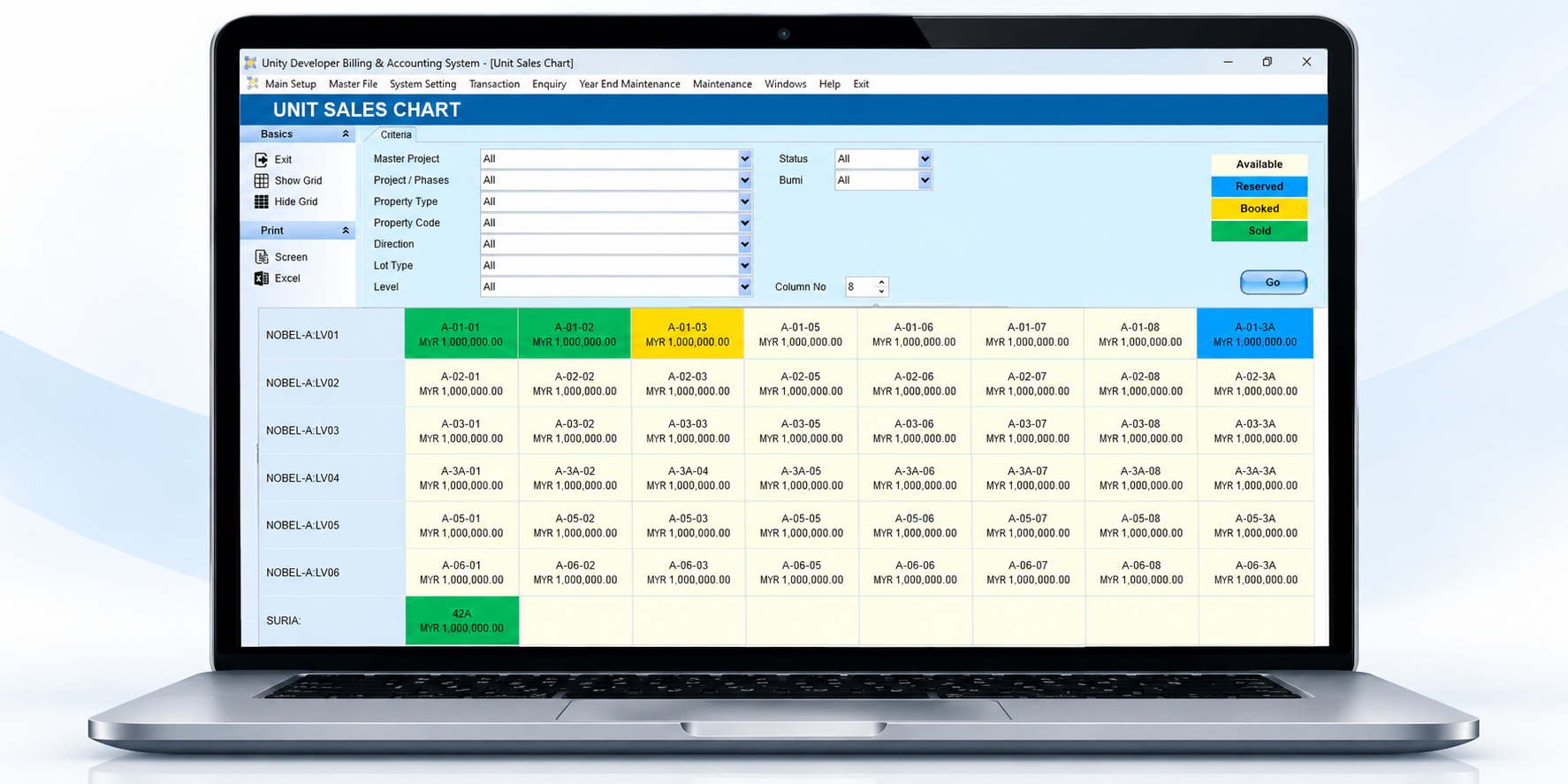Click the app icon in title bar
Viewport: 1568px width, 784px height.
[x=251, y=63]
